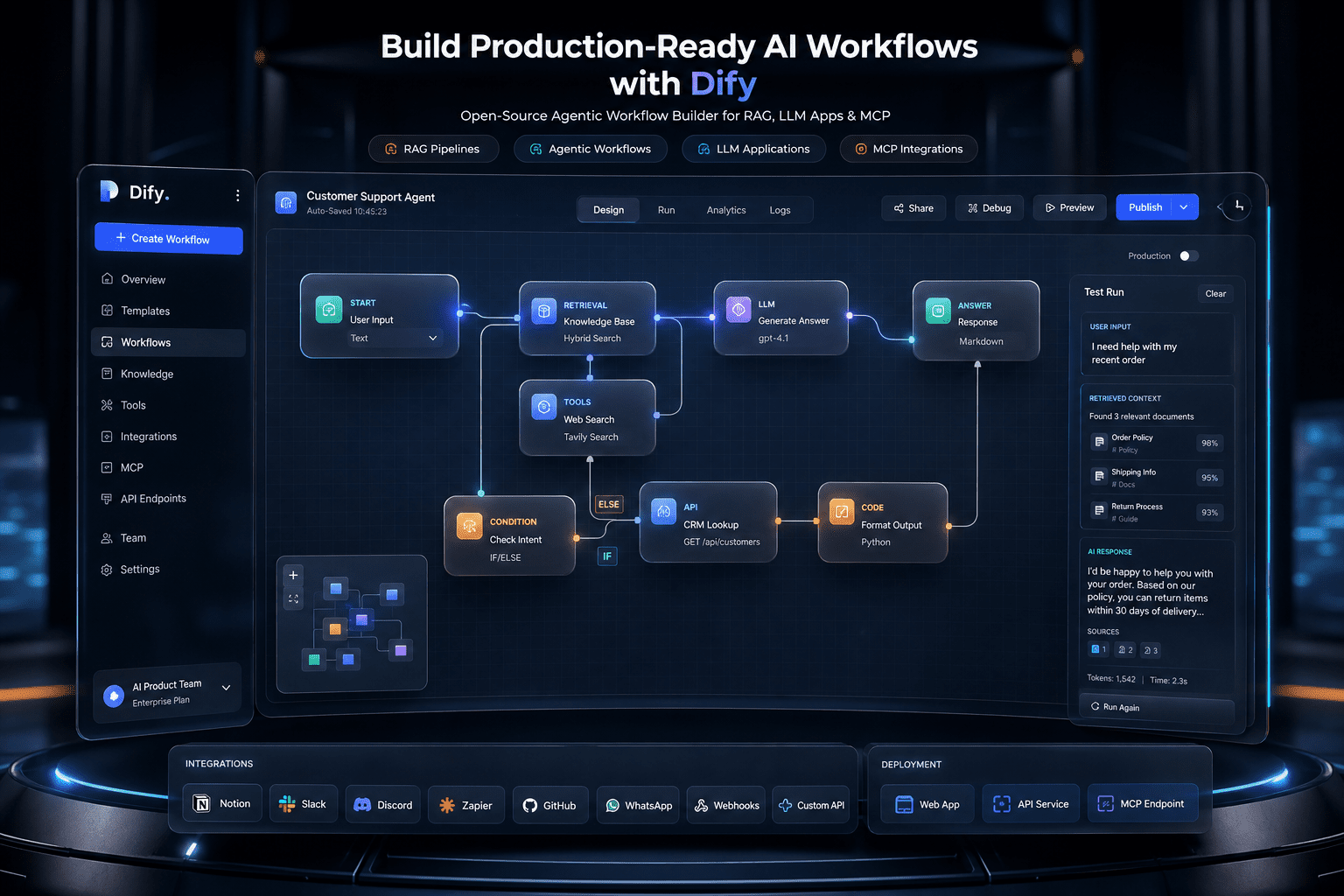Click the Web App deployment icon
This screenshot has height=896, width=1344.
point(904,804)
